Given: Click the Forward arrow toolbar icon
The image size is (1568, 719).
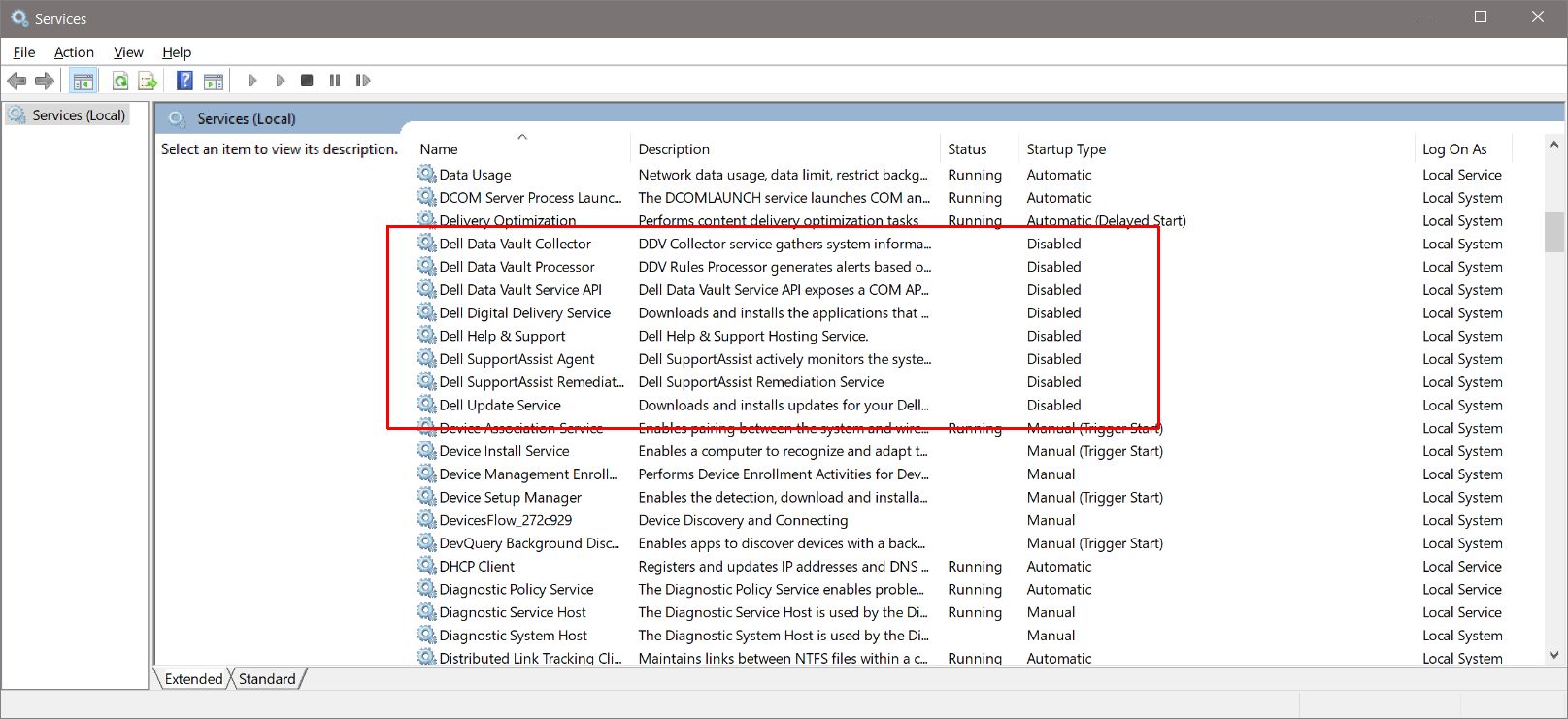Looking at the screenshot, I should [45, 81].
